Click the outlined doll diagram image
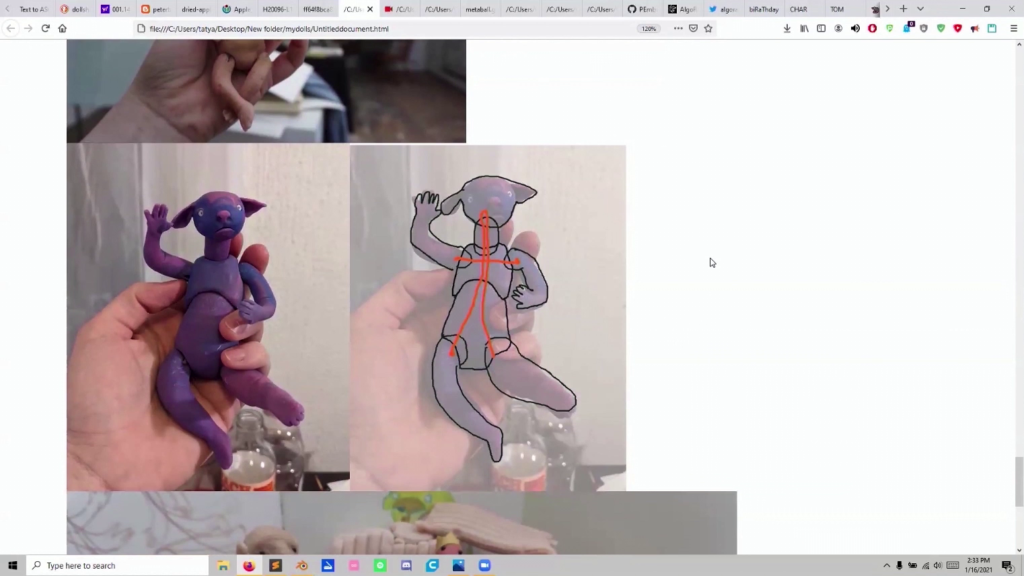The height and width of the screenshot is (576, 1024). click(488, 317)
